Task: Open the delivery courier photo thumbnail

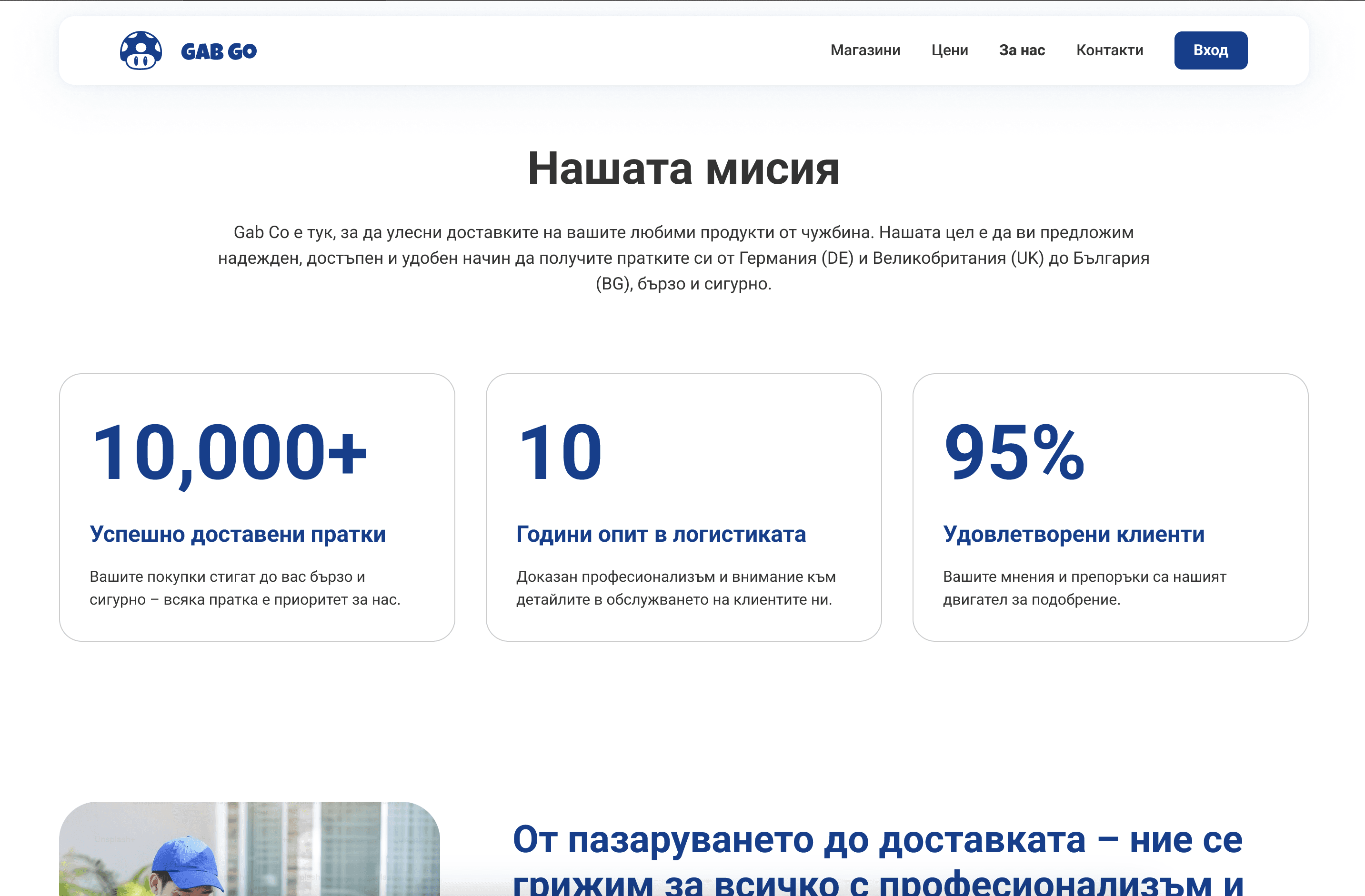Action: pos(250,848)
